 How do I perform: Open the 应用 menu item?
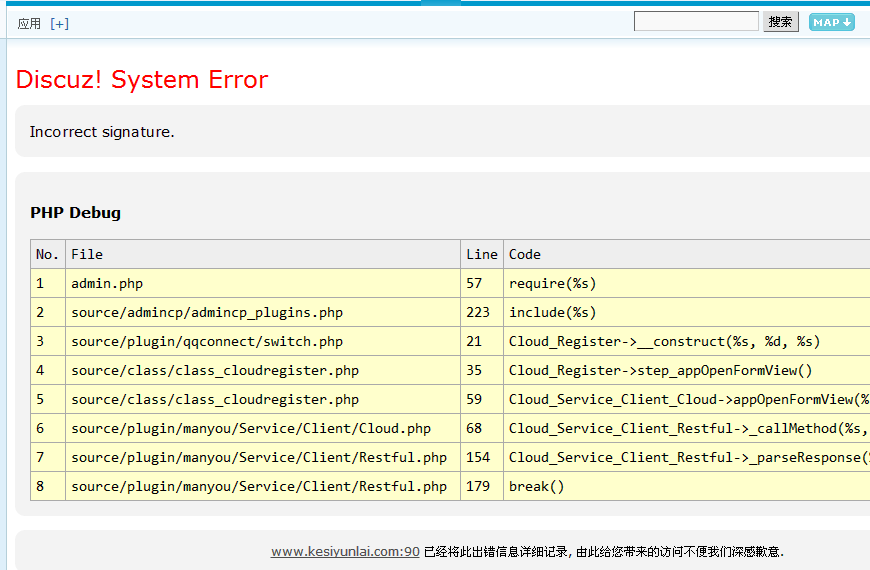click(29, 23)
